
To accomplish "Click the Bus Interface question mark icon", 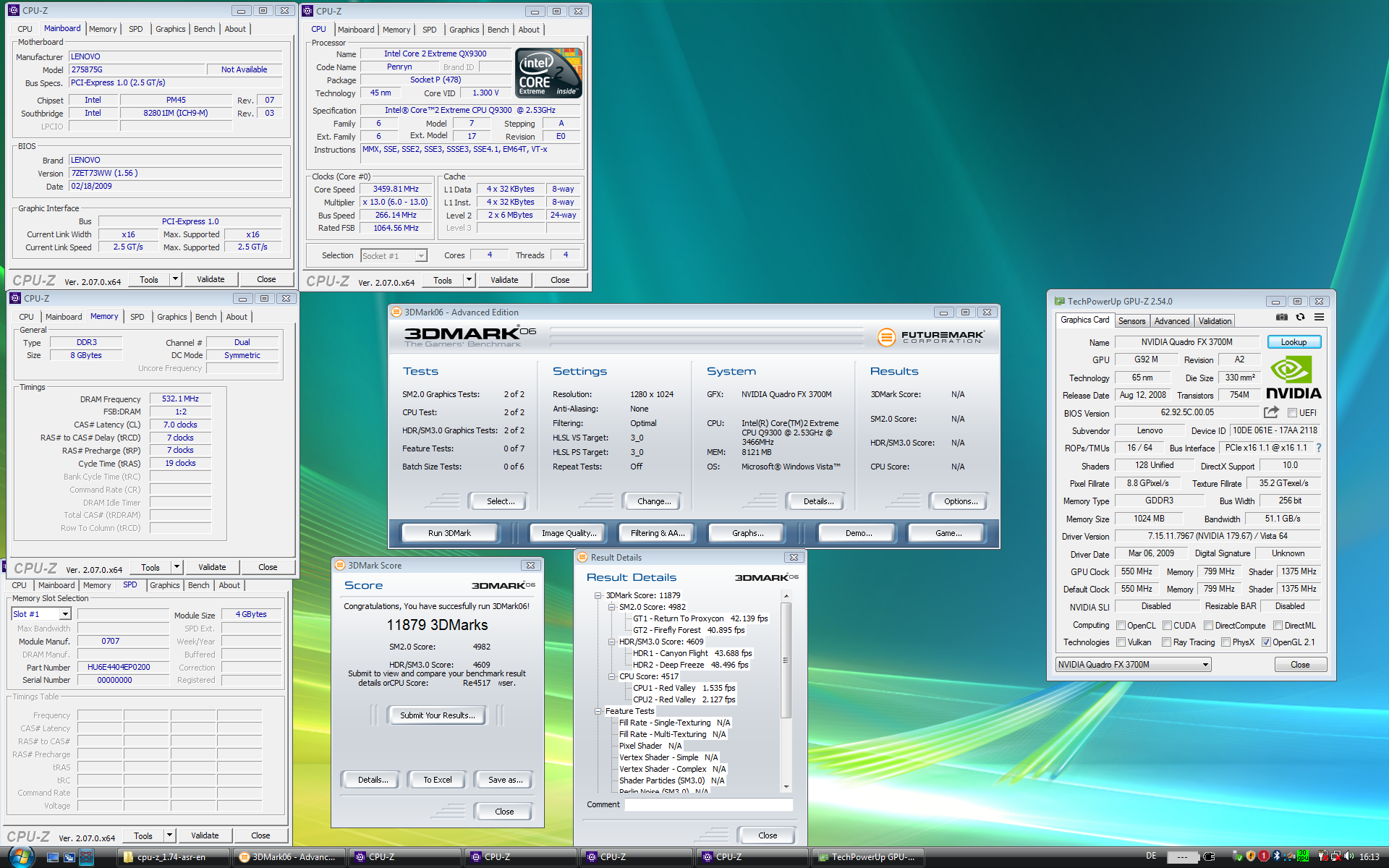I will 1319,448.
